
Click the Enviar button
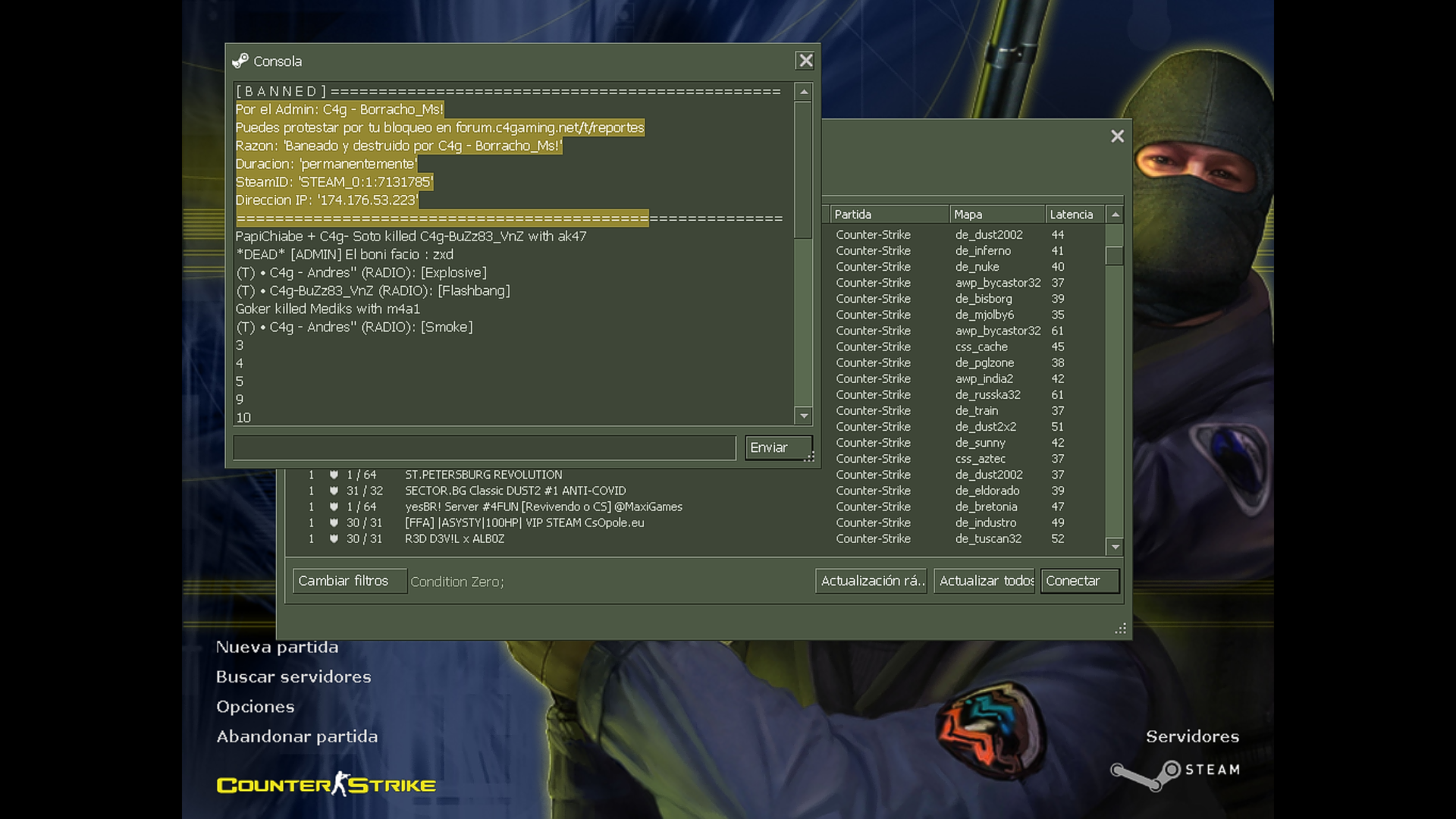[x=779, y=448]
